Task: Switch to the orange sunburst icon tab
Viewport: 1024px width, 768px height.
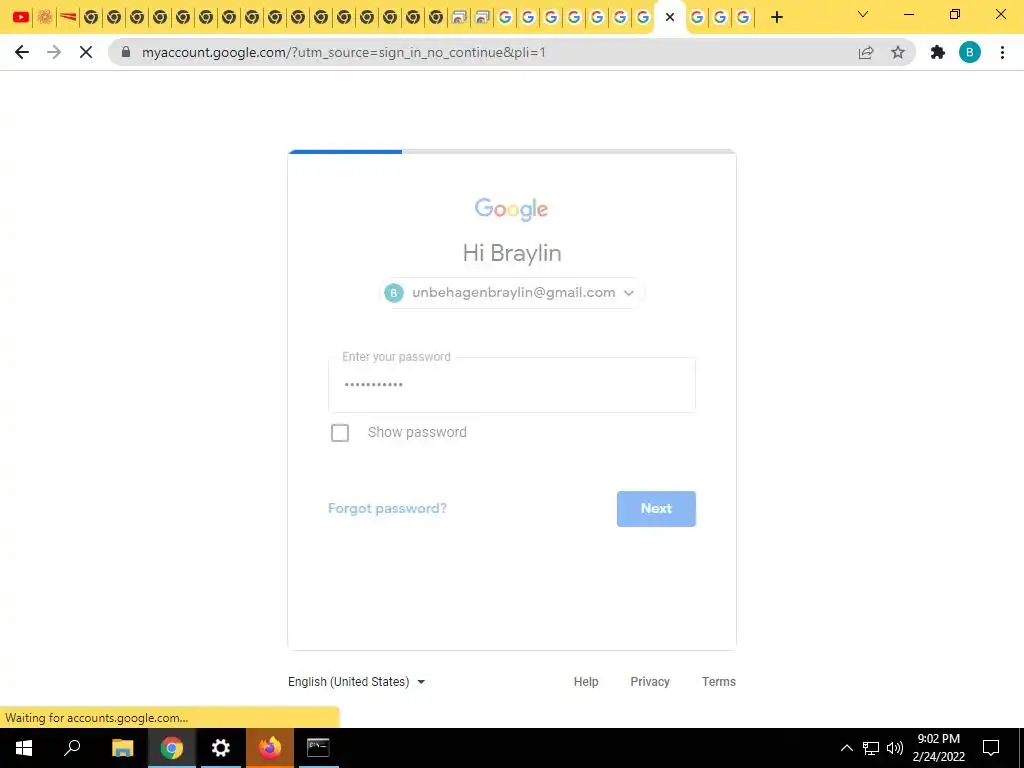Action: coord(44,17)
